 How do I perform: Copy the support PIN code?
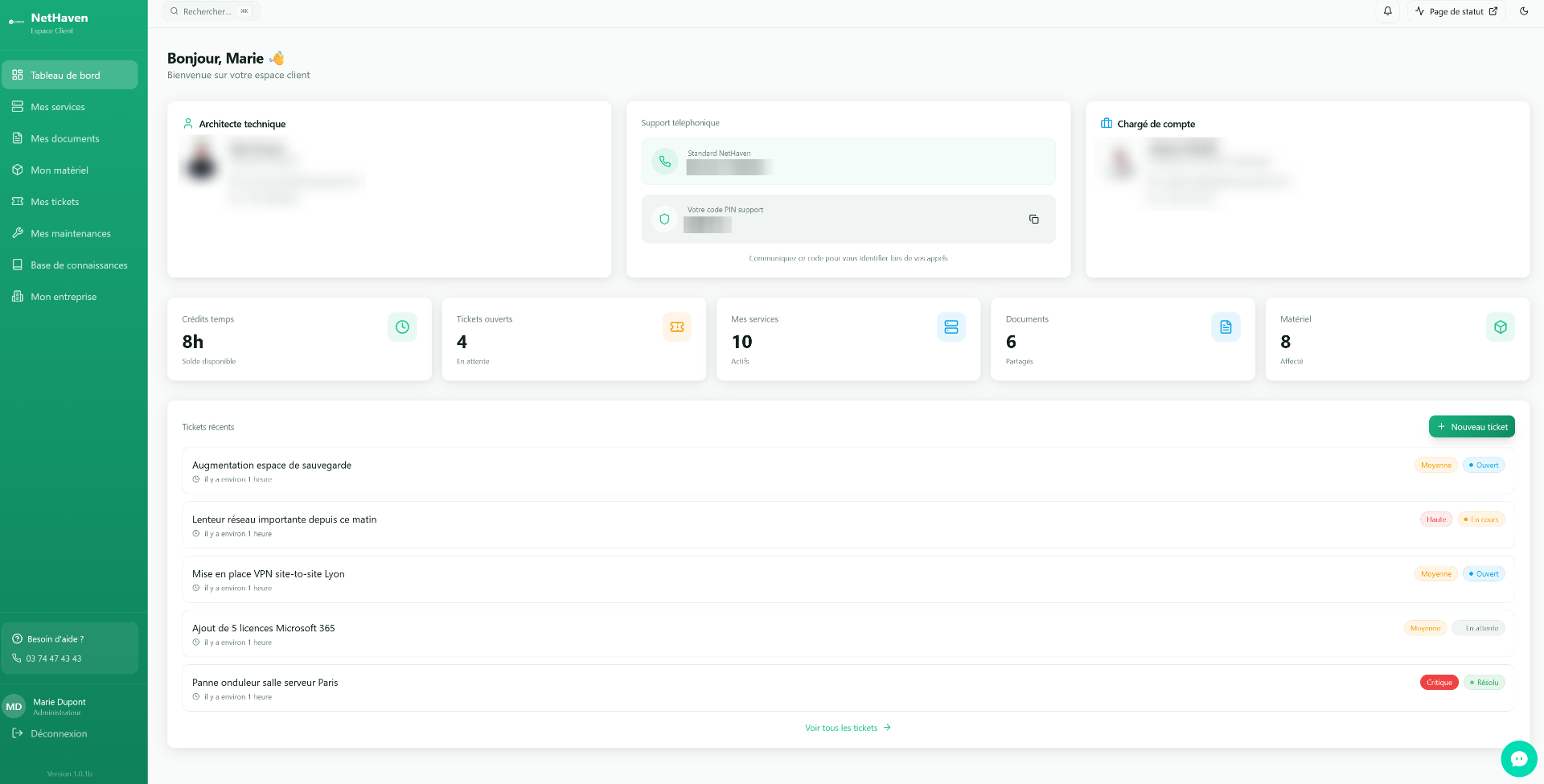(x=1034, y=219)
